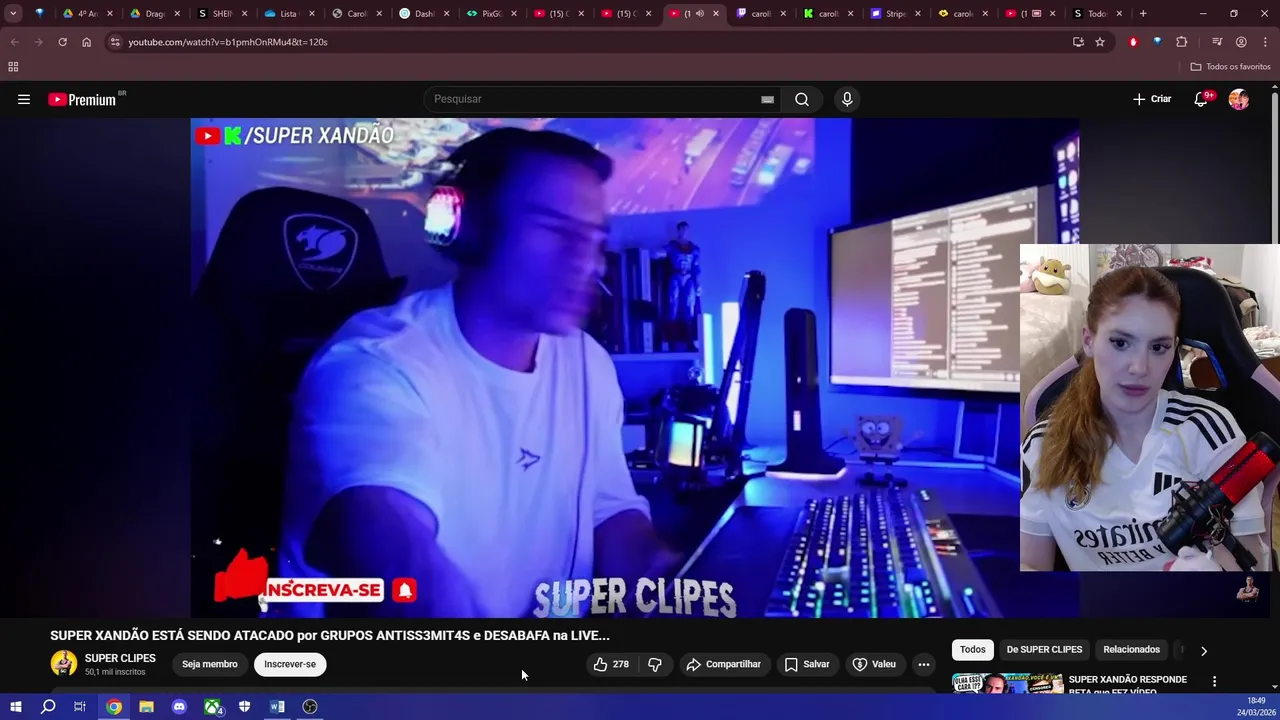Click Seja membro button

tap(210, 664)
